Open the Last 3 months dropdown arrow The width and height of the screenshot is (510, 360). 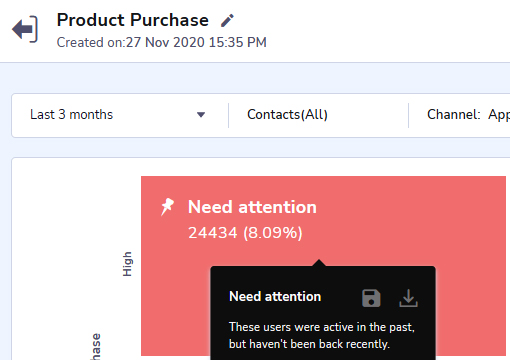point(201,115)
